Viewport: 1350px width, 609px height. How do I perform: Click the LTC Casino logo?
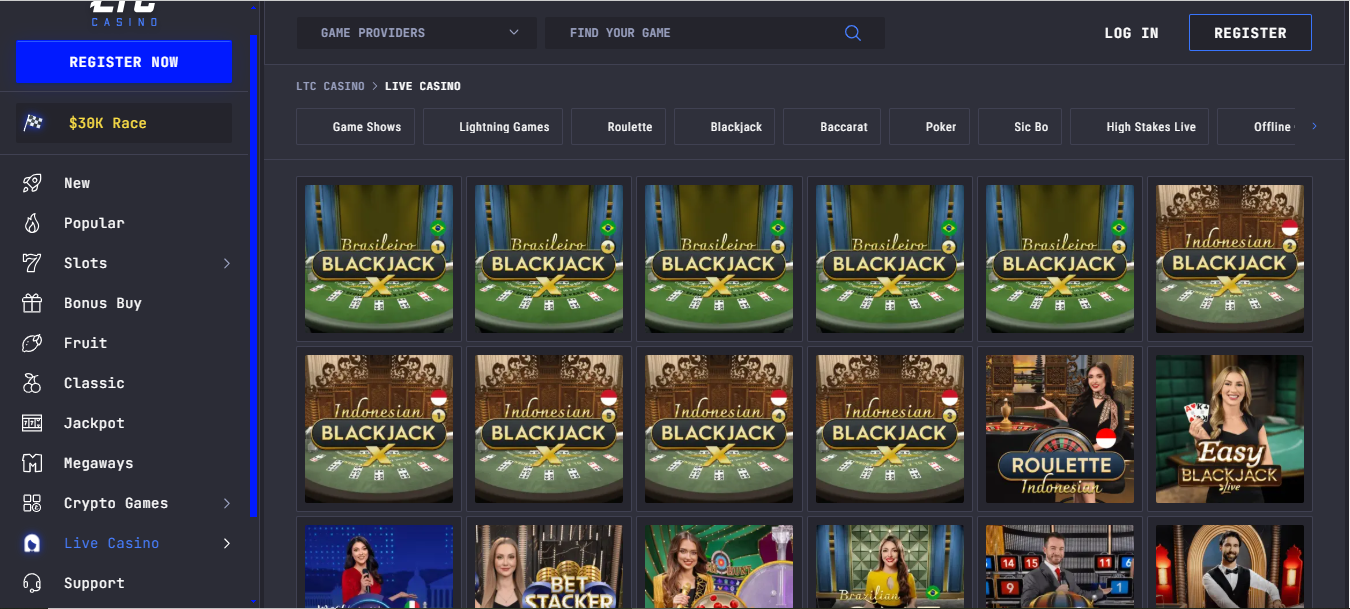(x=124, y=13)
